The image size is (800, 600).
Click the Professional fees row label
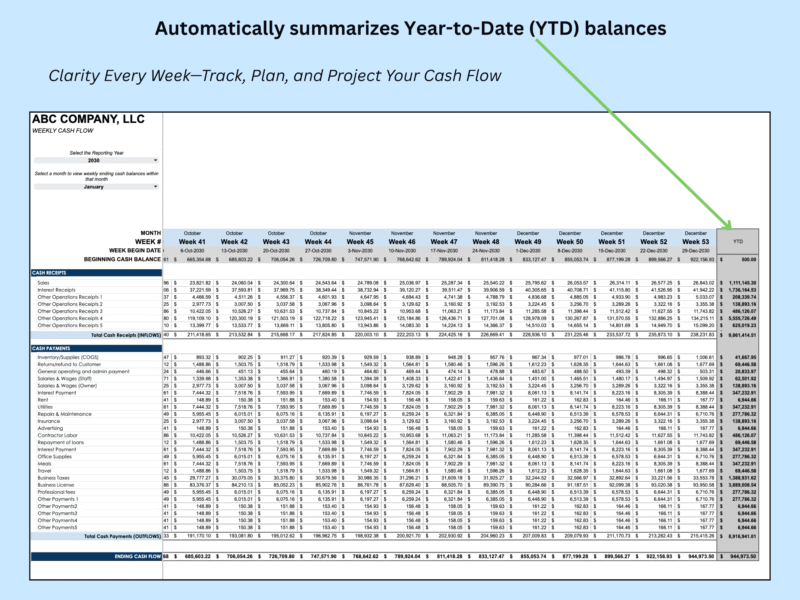[x=56, y=492]
